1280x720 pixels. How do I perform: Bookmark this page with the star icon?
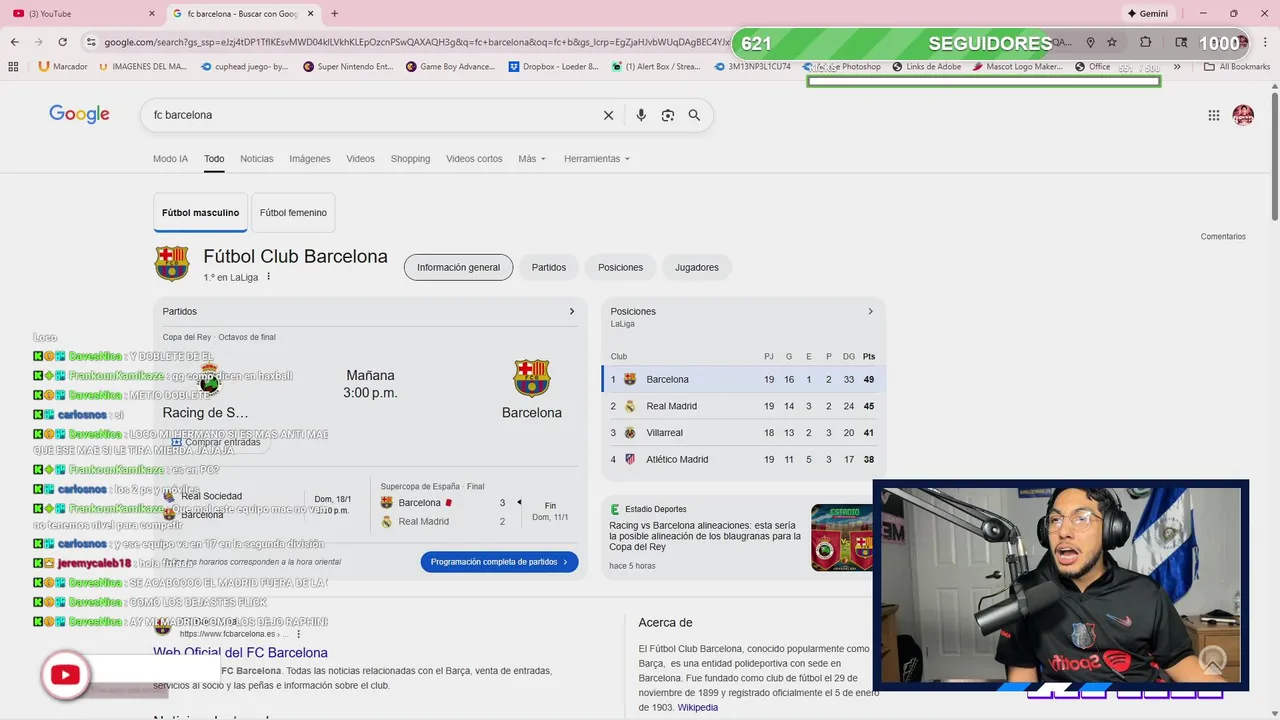coord(1112,42)
